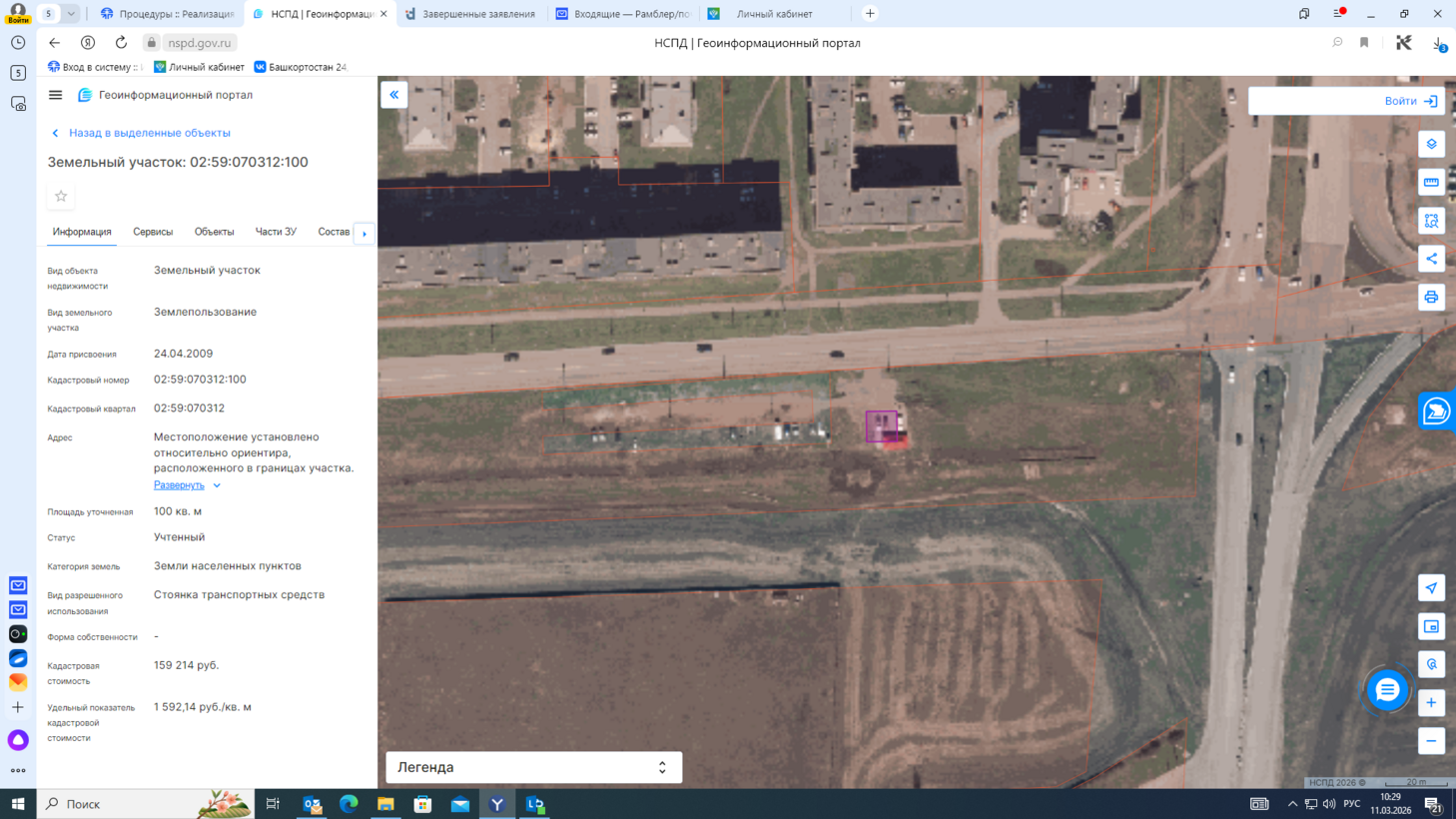Open the Части ЗУ tab
Image resolution: width=1456 pixels, height=819 pixels.
pos(276,232)
